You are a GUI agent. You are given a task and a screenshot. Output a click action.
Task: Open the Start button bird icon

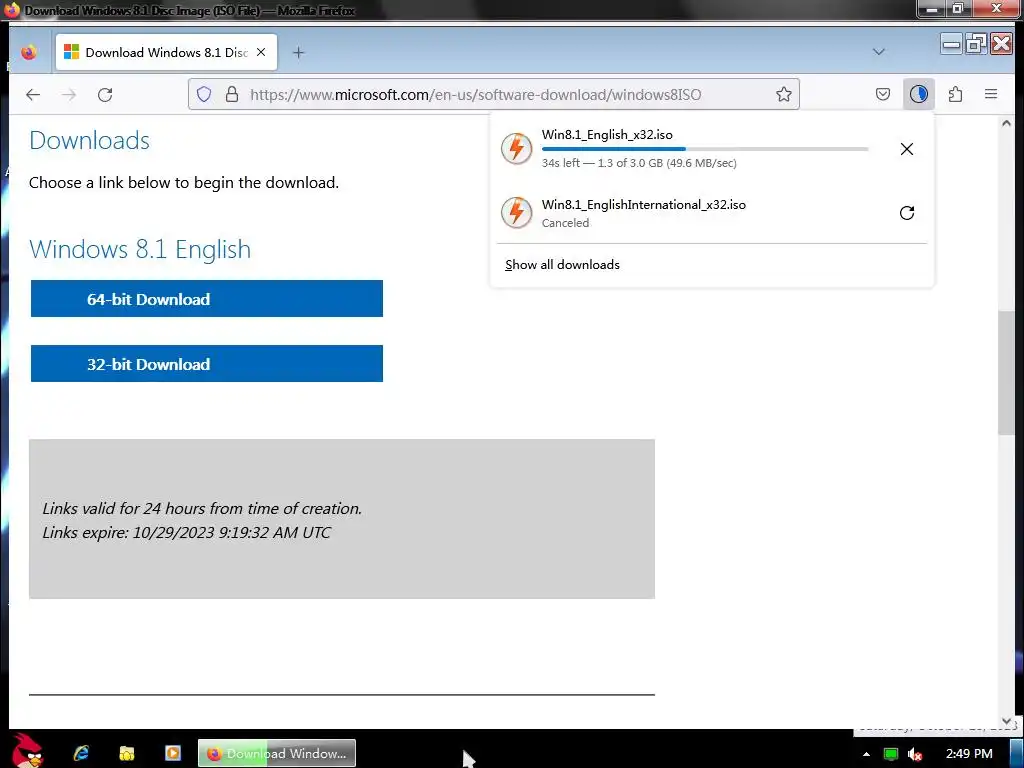(27, 751)
